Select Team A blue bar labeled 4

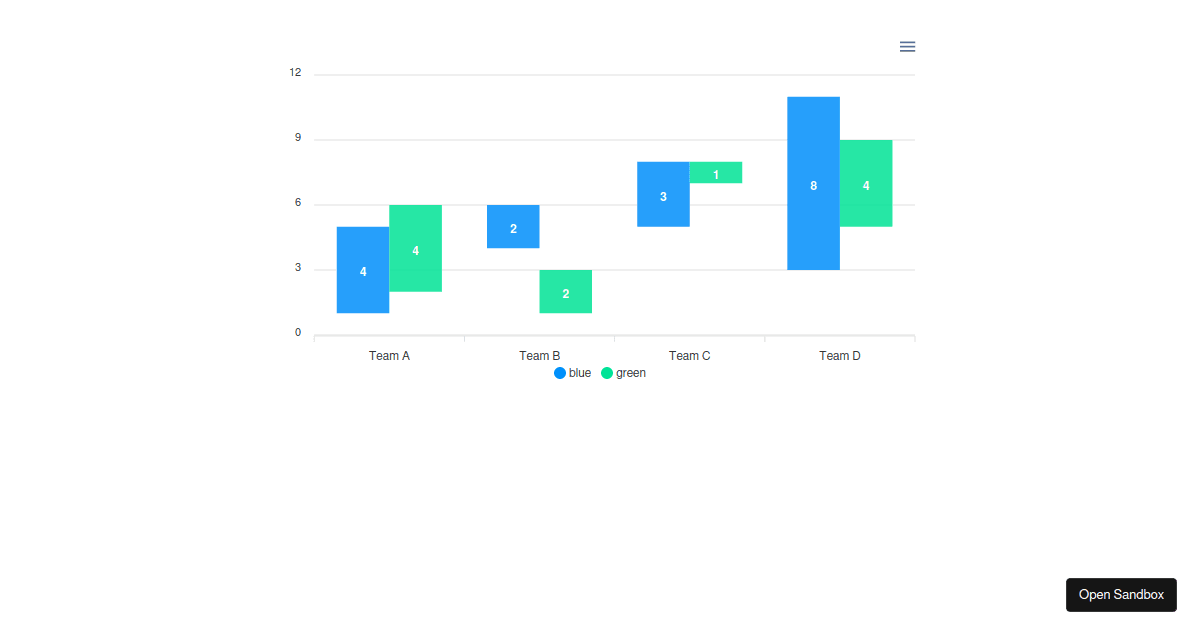coord(363,270)
